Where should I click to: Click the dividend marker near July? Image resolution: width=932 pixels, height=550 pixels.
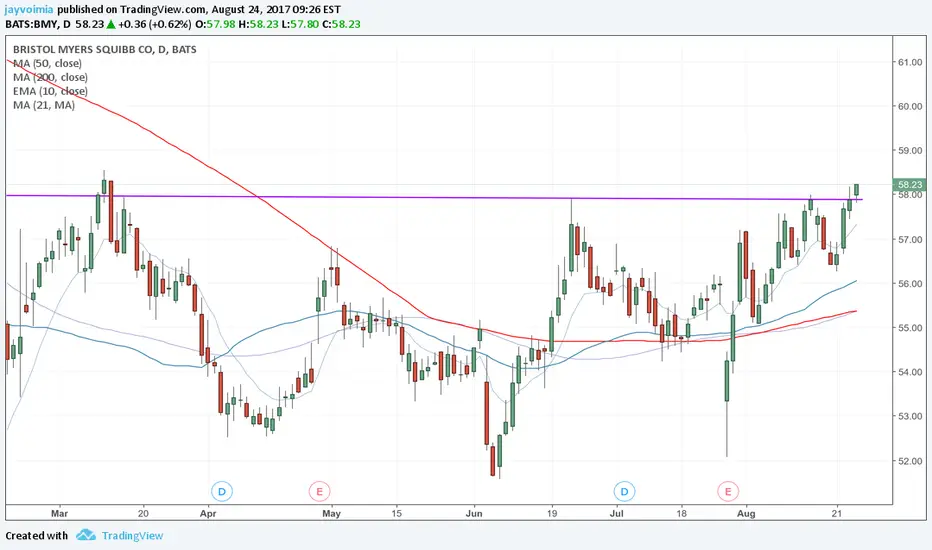(x=624, y=492)
